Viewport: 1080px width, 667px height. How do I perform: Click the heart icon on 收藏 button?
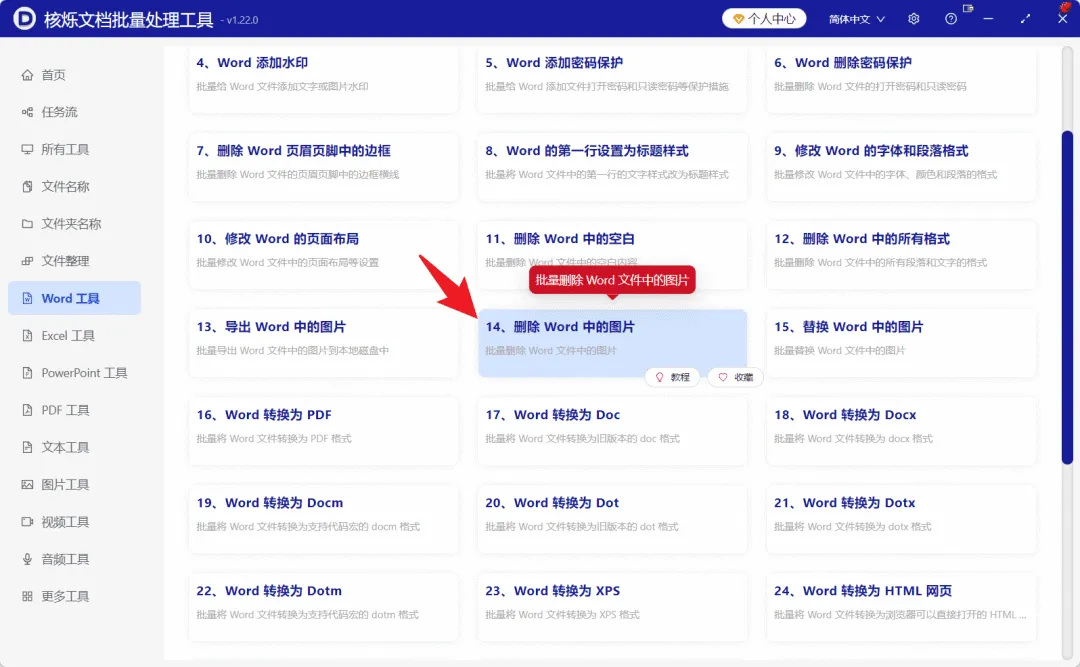tap(723, 377)
